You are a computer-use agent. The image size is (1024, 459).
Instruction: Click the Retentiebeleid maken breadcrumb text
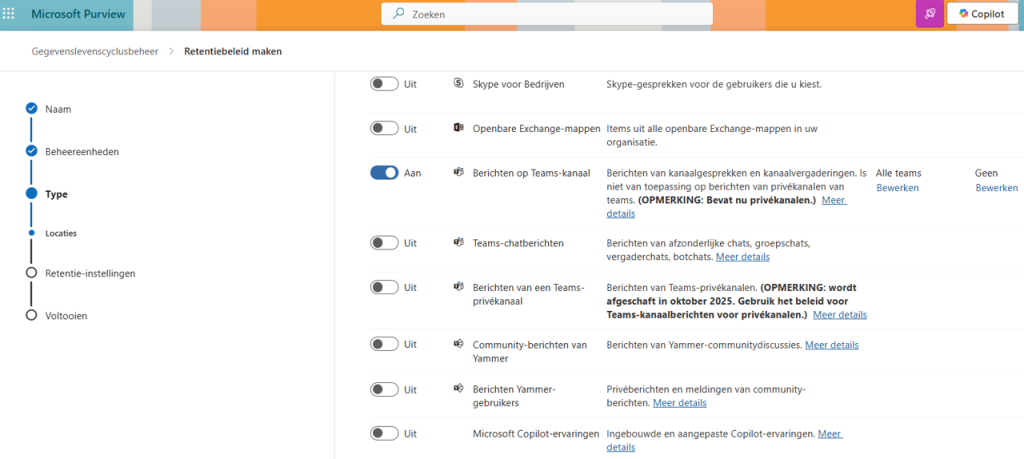(x=233, y=51)
